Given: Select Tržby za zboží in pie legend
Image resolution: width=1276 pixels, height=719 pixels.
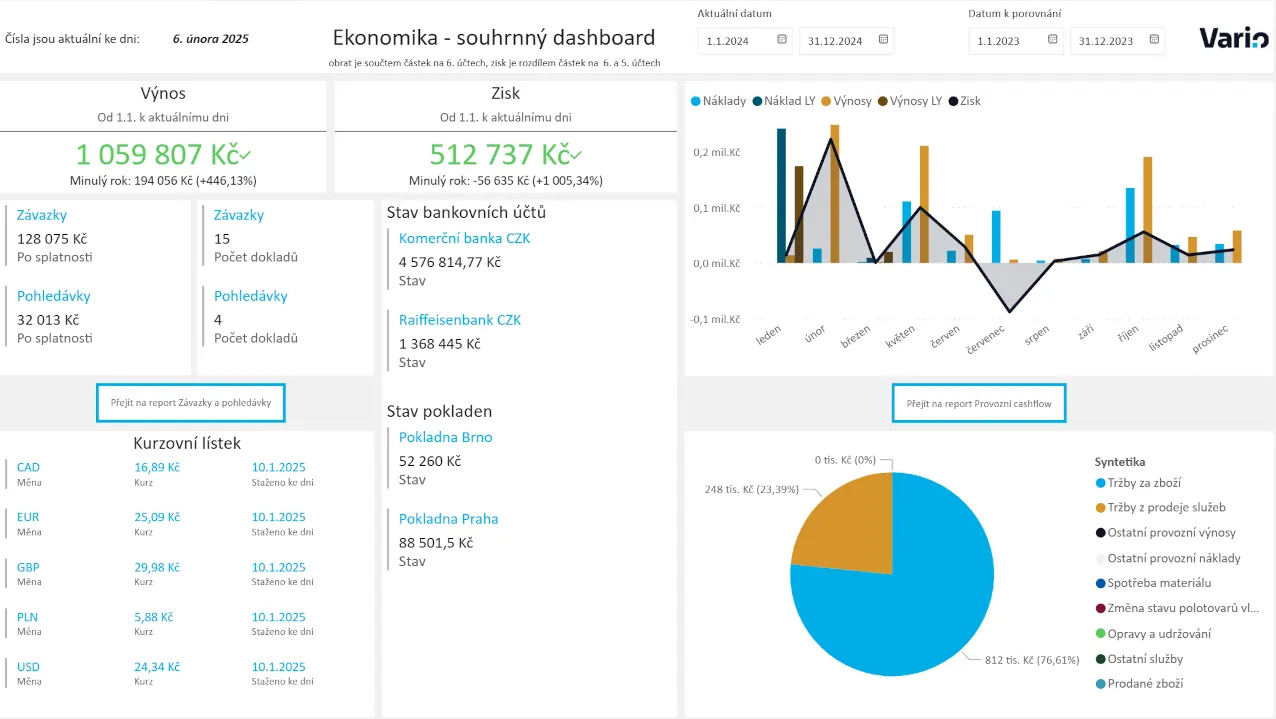Looking at the screenshot, I should [1143, 483].
